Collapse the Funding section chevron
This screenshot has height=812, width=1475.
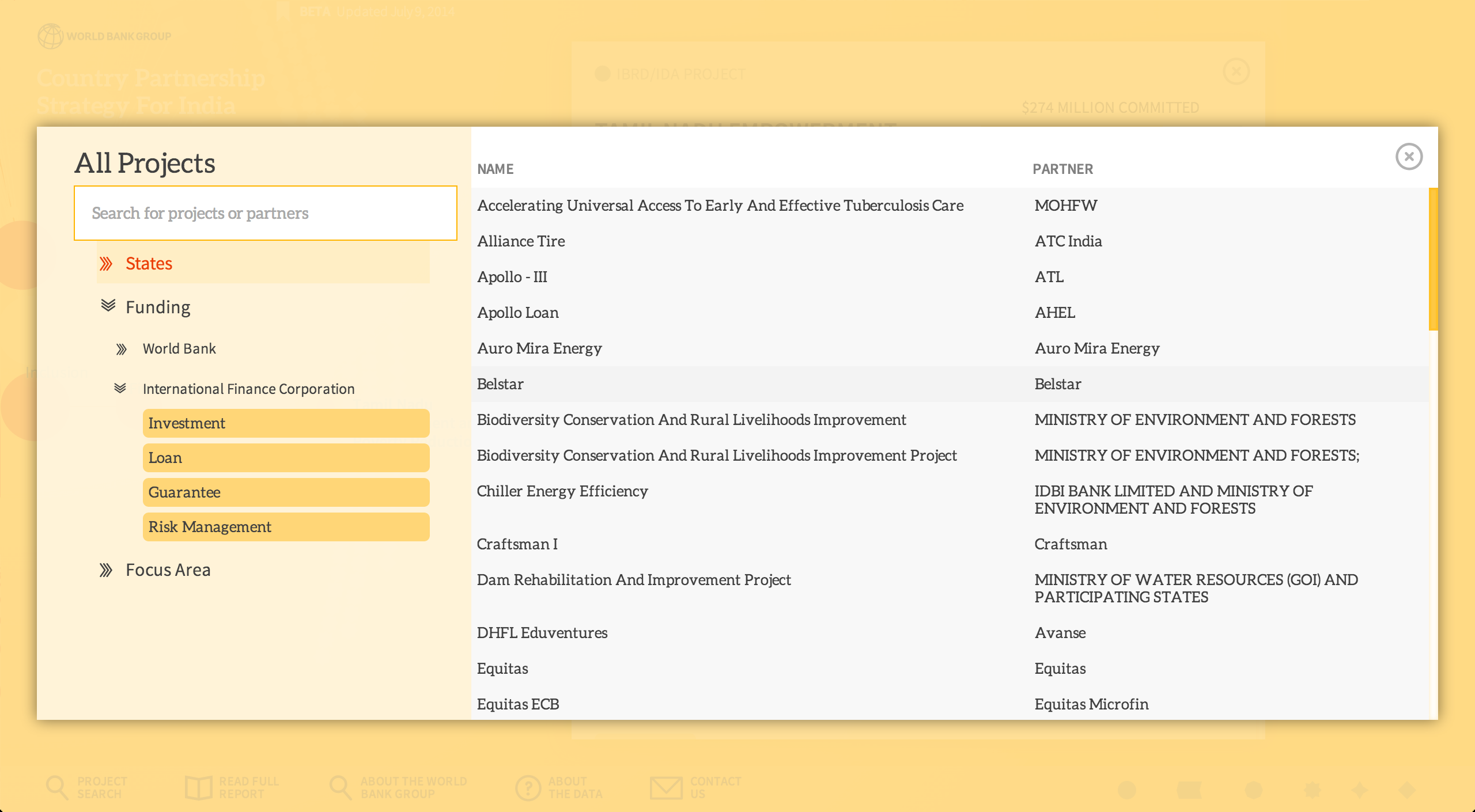(x=108, y=306)
